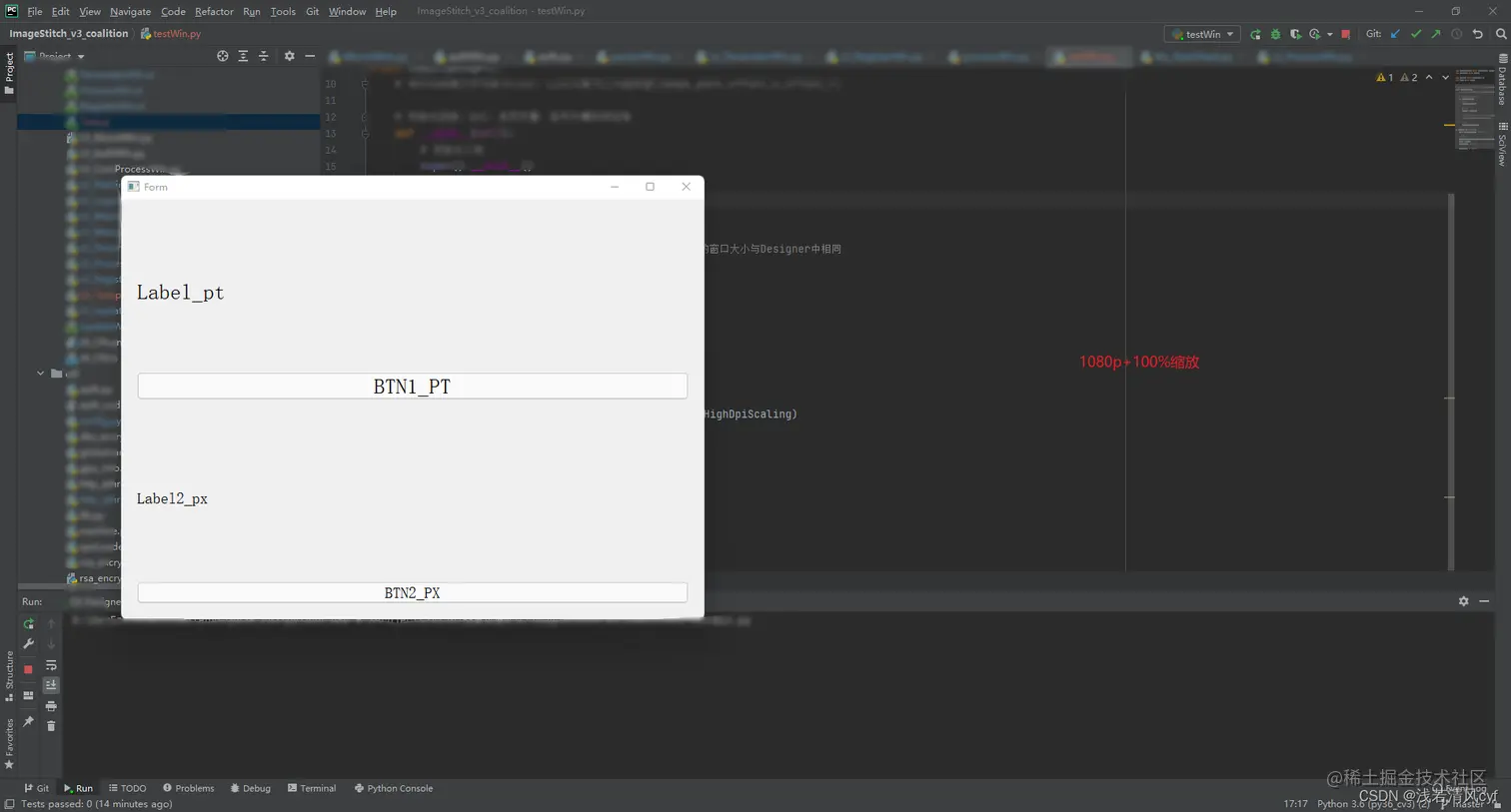
Task: Toggle the SciView tool window strip button
Action: (x=1502, y=143)
